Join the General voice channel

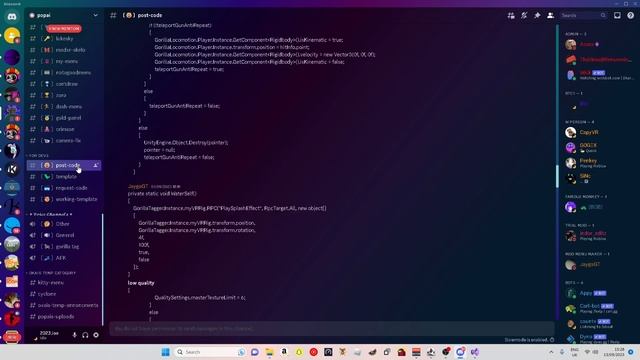64,236
